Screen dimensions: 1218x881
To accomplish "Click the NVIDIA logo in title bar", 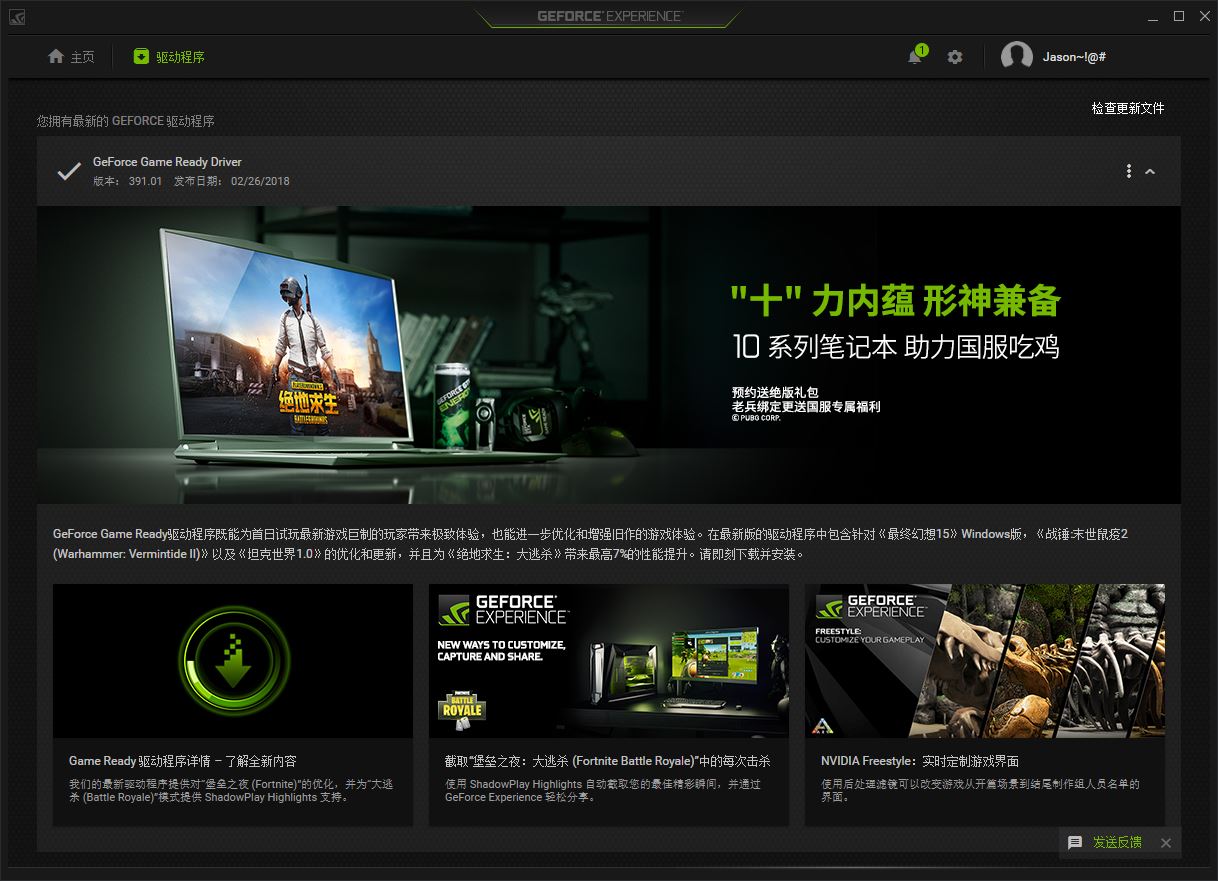I will [x=17, y=17].
